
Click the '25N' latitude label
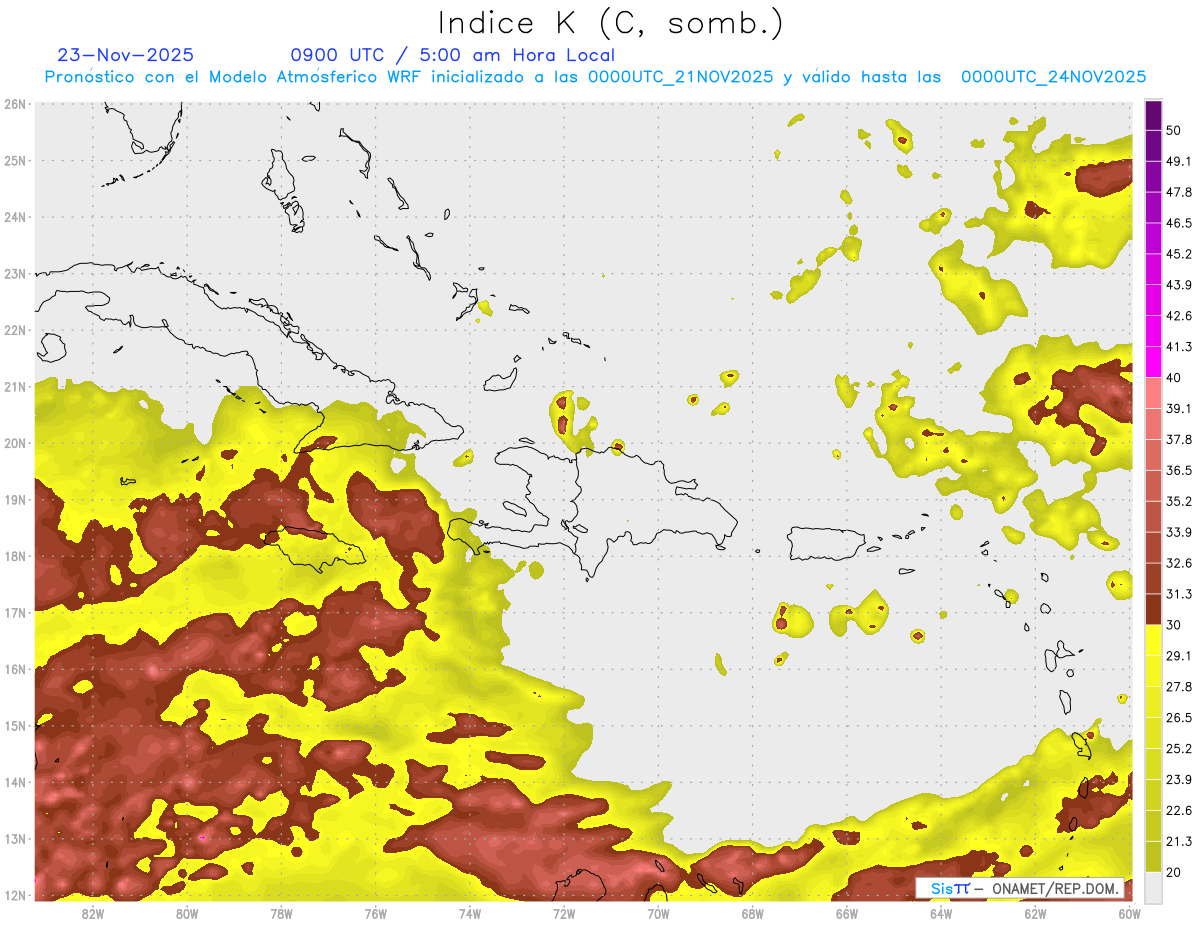tap(15, 160)
